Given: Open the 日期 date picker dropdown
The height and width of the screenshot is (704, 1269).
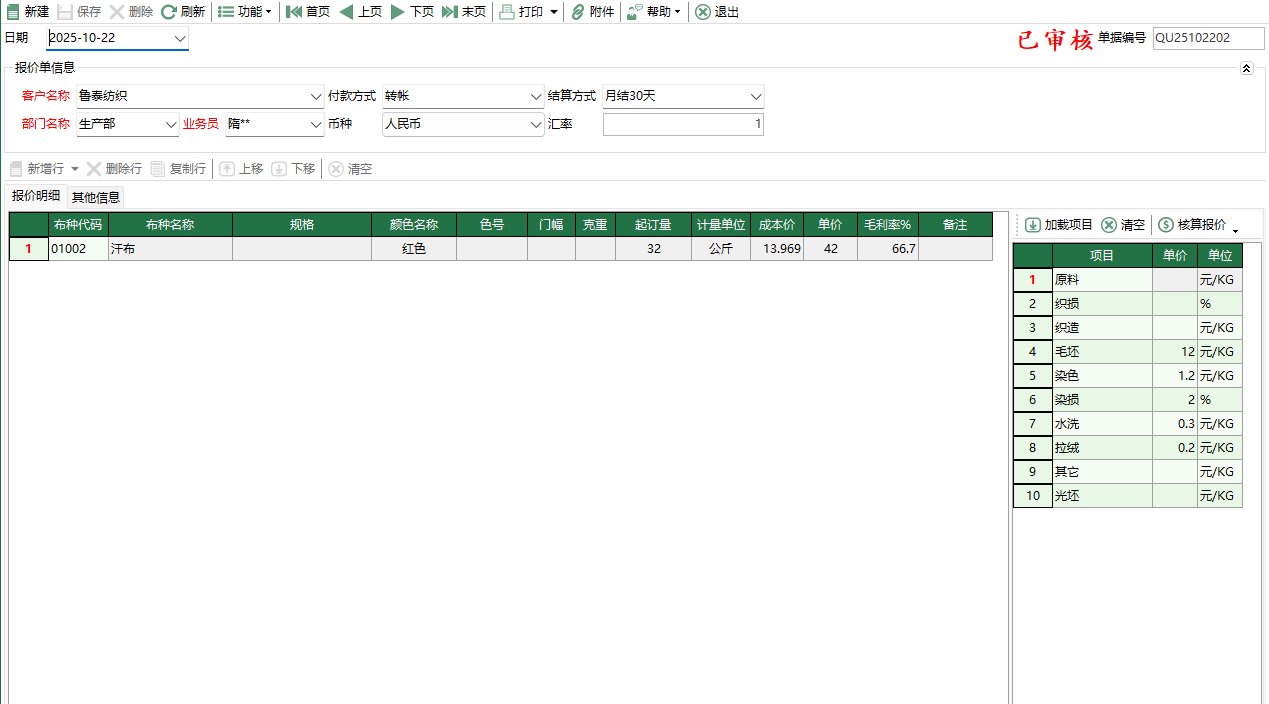Looking at the screenshot, I should pyautogui.click(x=180, y=38).
